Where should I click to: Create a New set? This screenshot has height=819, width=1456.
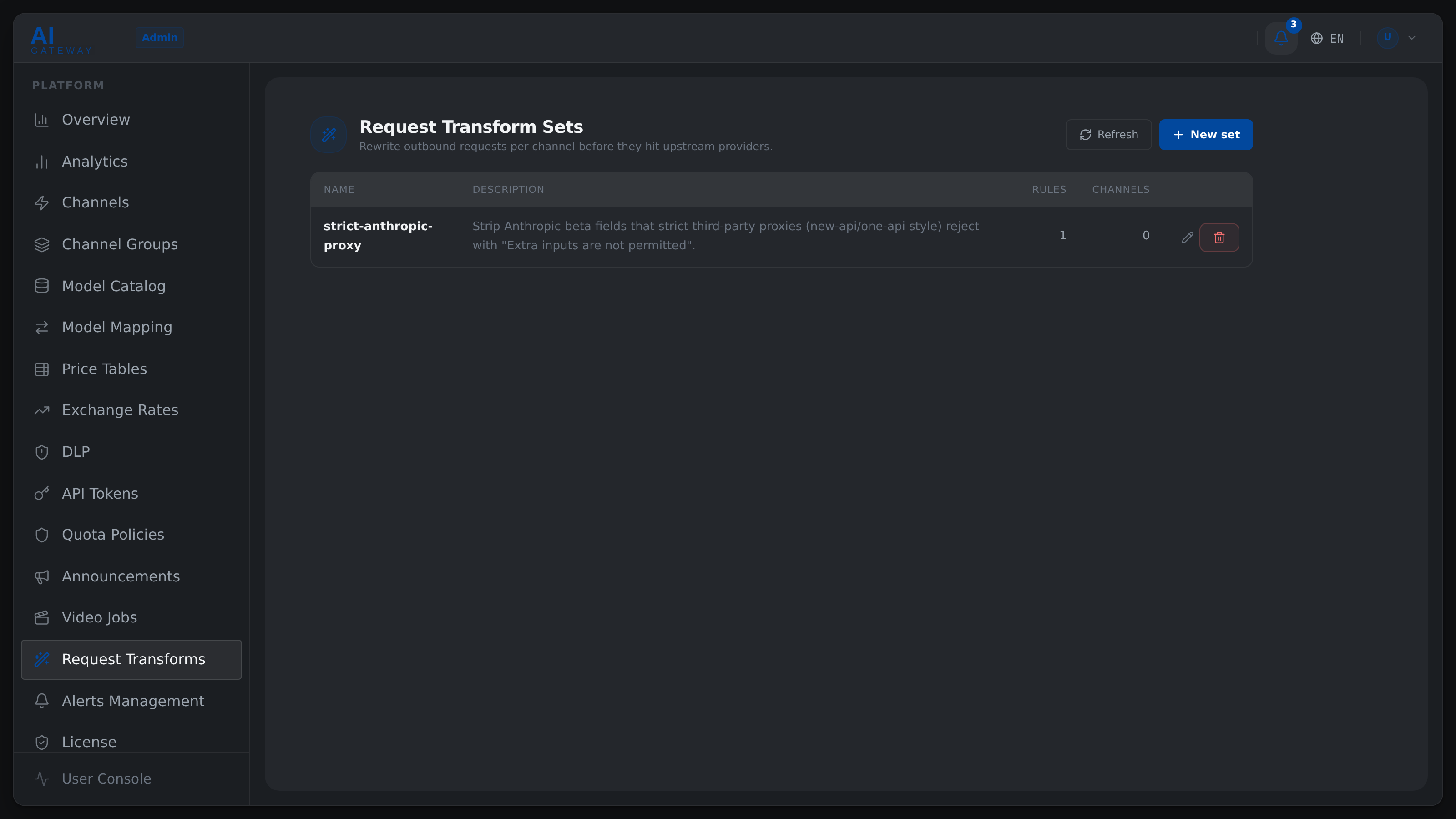tap(1206, 135)
